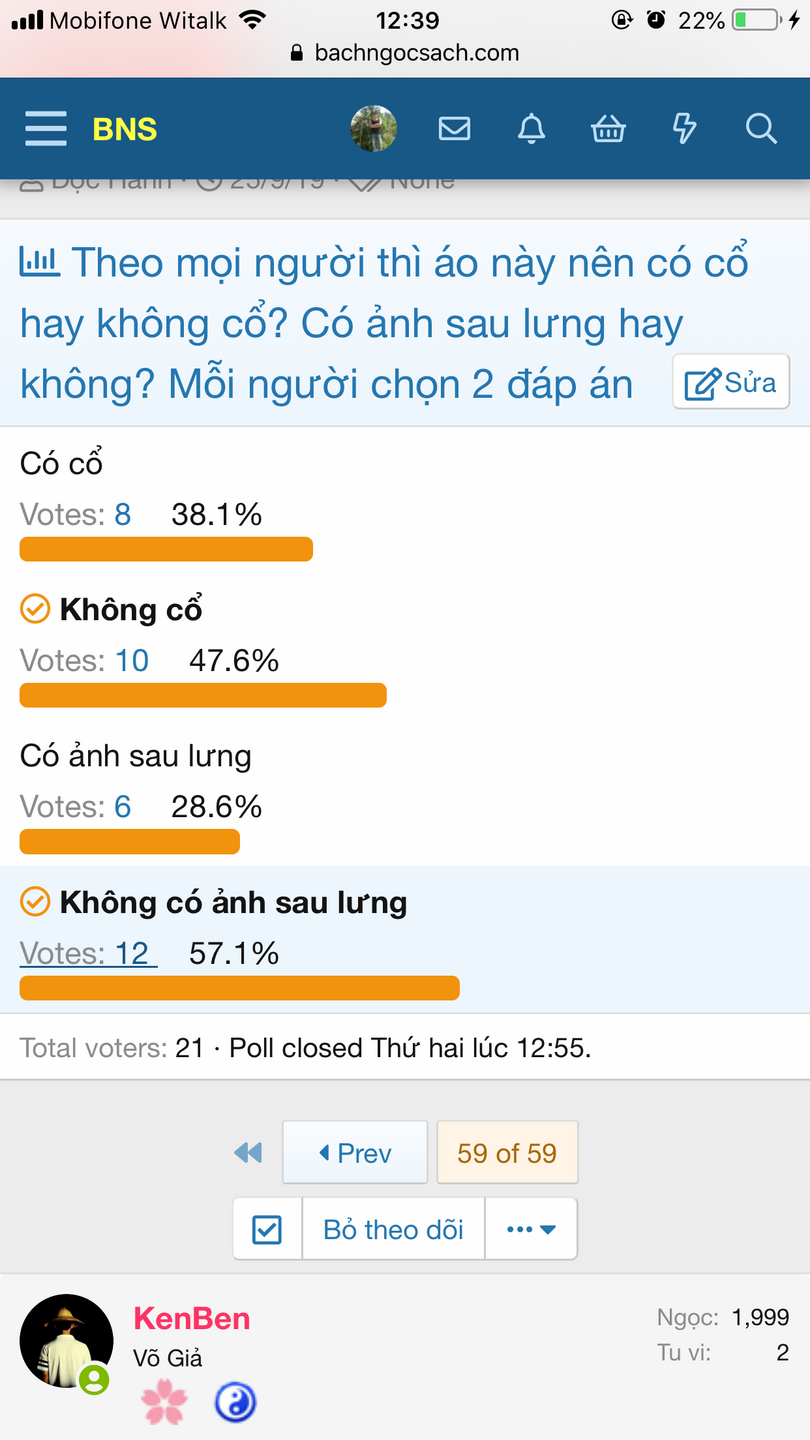Image resolution: width=810 pixels, height=1440 pixels.
Task: Click KenBen's avatar thumbnail
Action: pyautogui.click(x=66, y=1341)
